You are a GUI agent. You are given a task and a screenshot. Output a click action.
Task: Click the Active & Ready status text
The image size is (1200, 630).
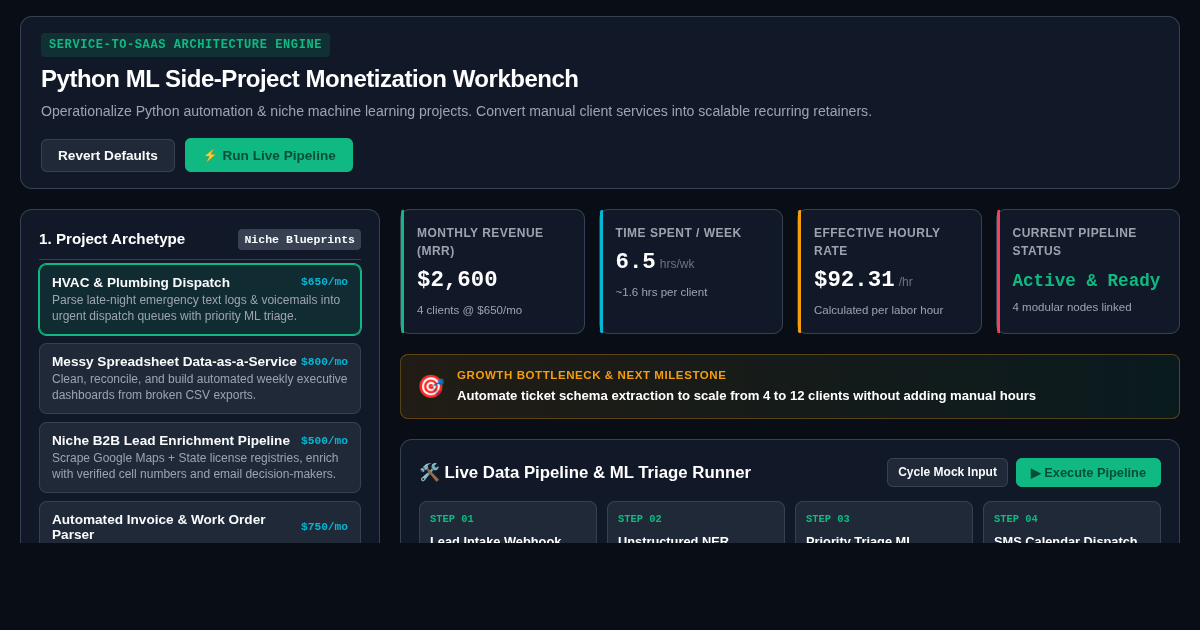tap(1086, 281)
